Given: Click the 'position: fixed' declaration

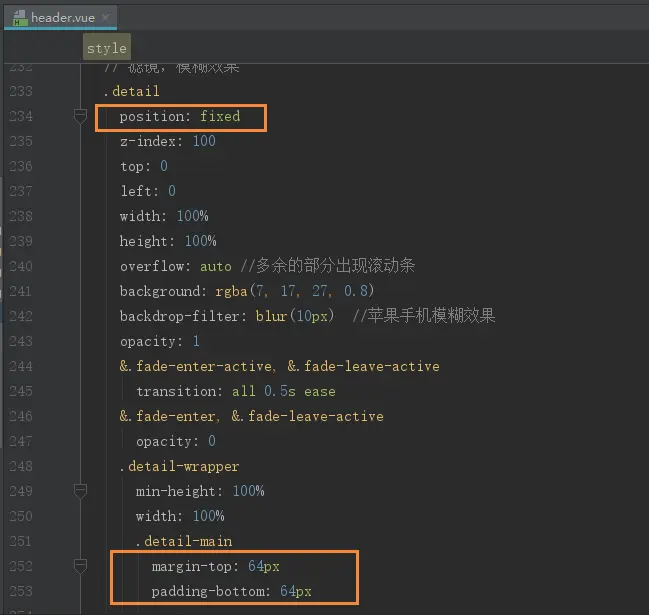Looking at the screenshot, I should (x=180, y=116).
